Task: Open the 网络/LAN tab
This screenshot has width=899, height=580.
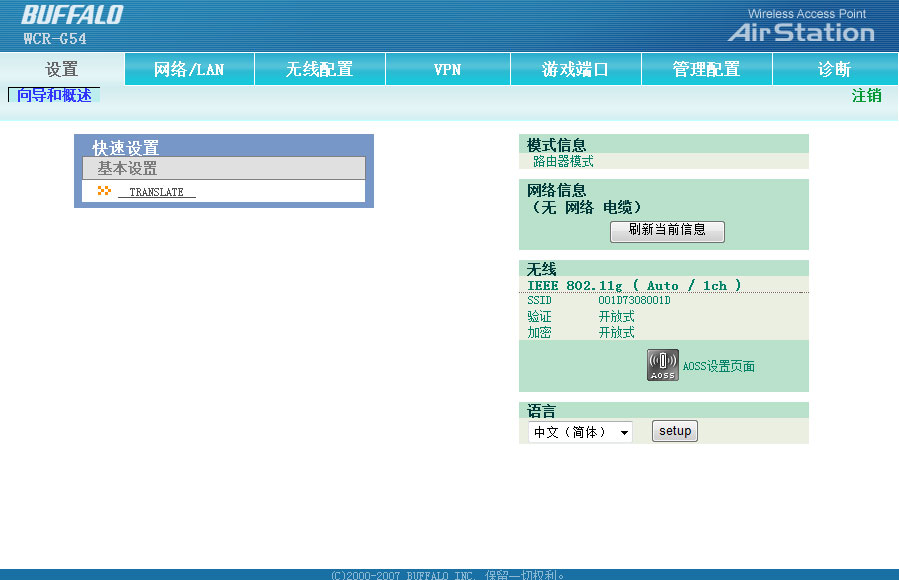Action: point(189,69)
